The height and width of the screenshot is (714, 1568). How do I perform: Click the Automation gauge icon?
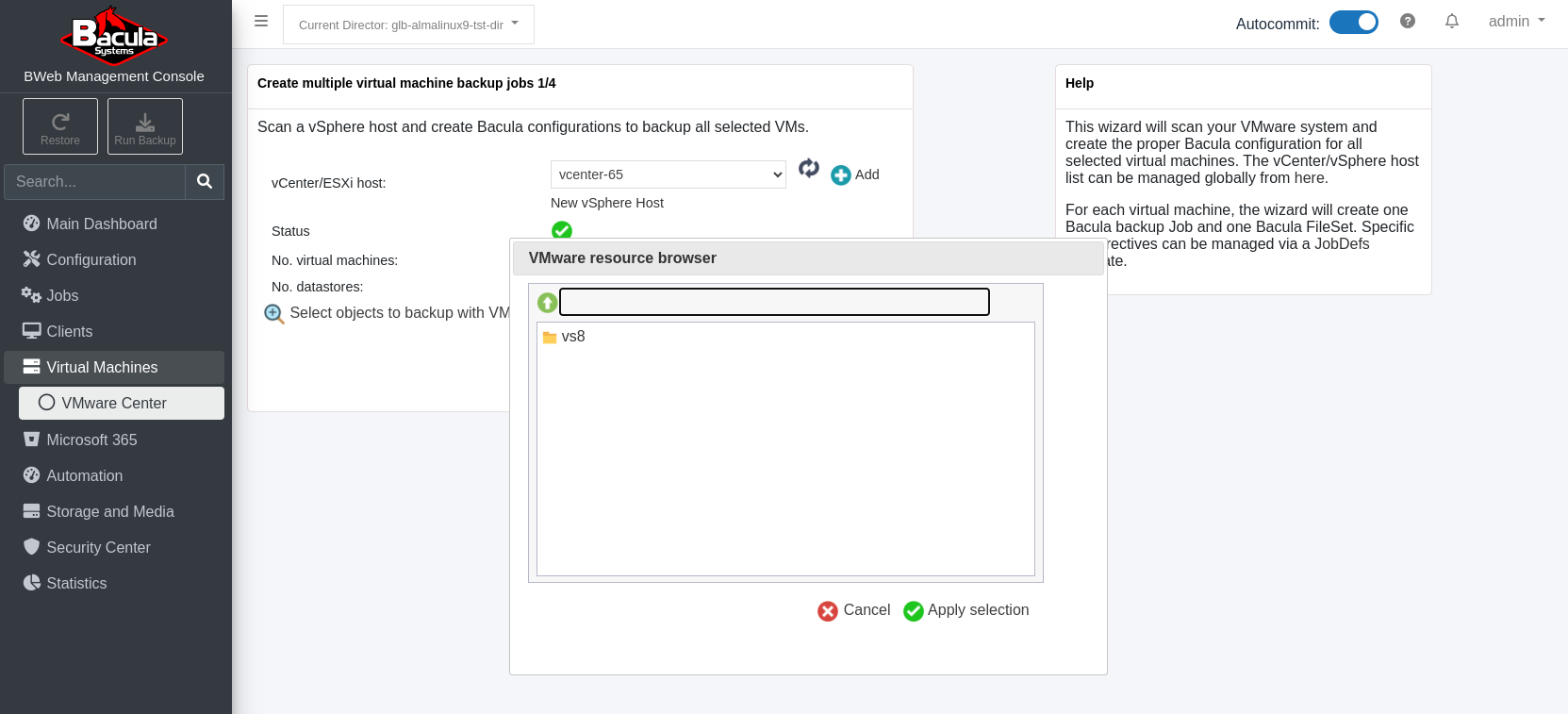pos(31,475)
